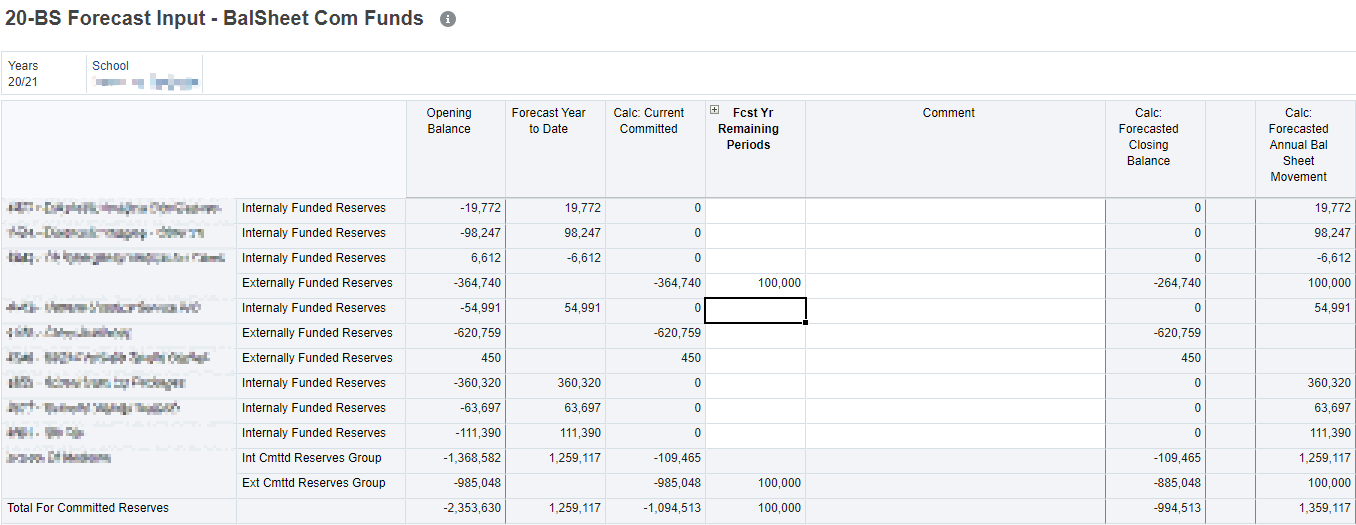Click the Comment cell in Ext Cmttd Reserves Group row
The height and width of the screenshot is (525, 1356).
pyautogui.click(x=954, y=483)
